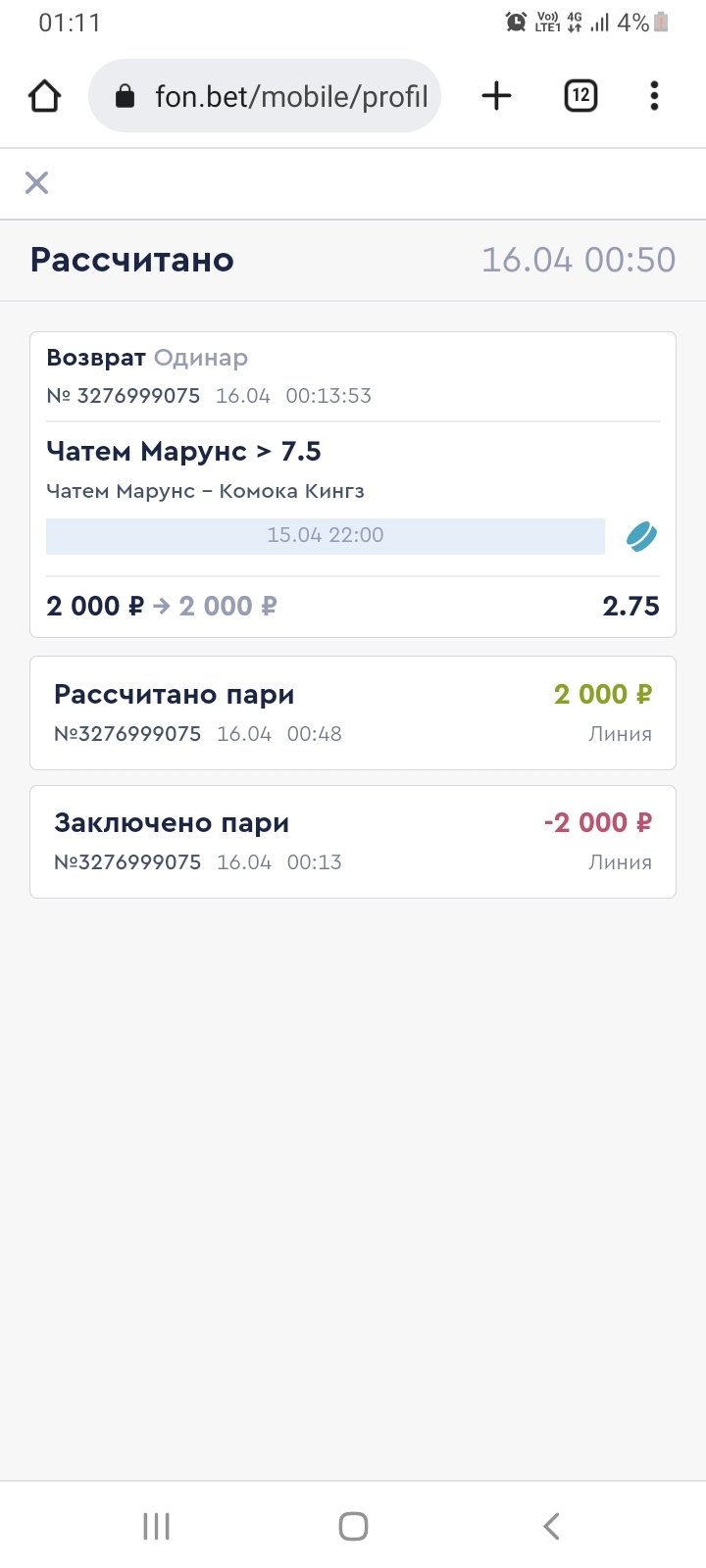Close the bet details with X
This screenshot has height=1568, width=706.
pyautogui.click(x=36, y=182)
